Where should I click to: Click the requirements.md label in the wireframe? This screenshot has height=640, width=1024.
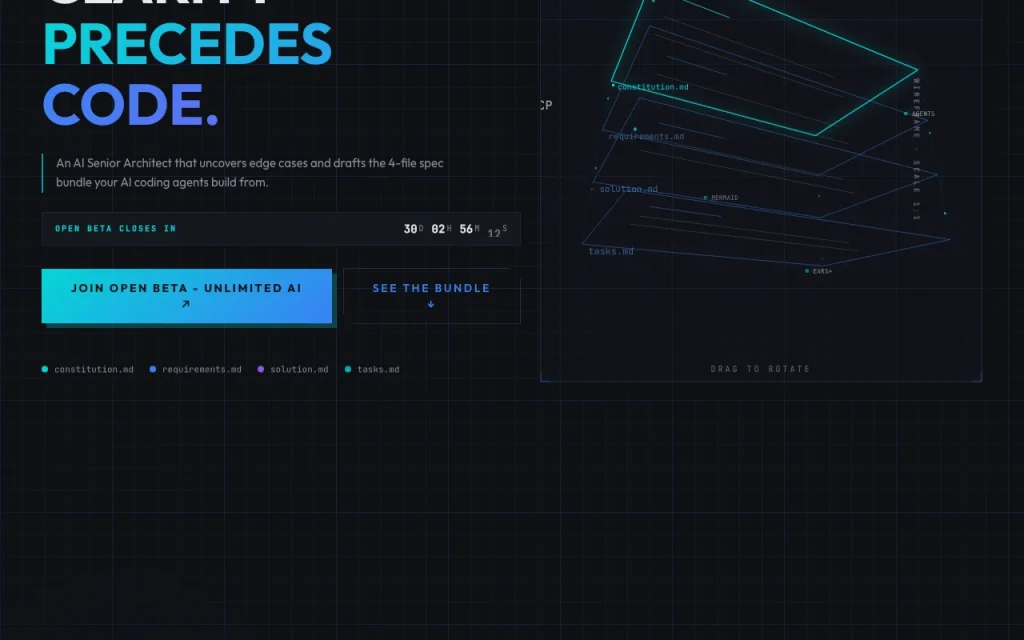[646, 136]
